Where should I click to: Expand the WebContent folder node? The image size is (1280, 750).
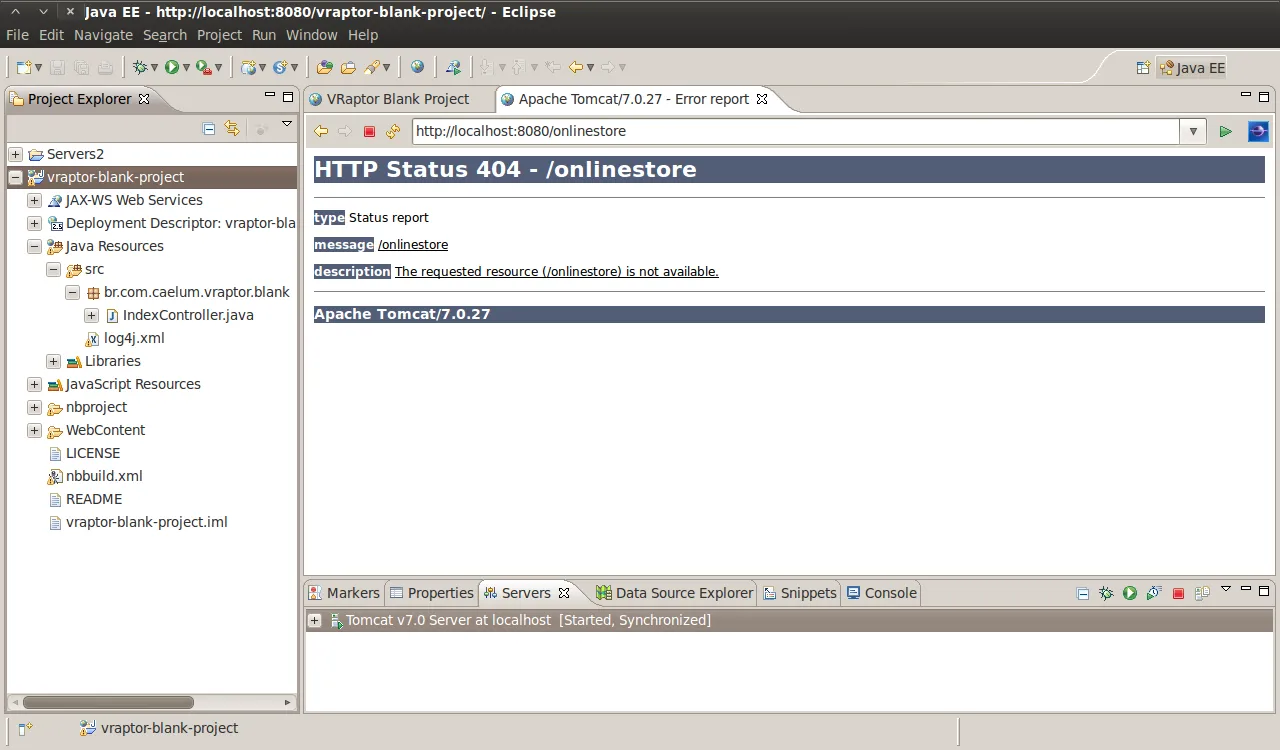(34, 430)
